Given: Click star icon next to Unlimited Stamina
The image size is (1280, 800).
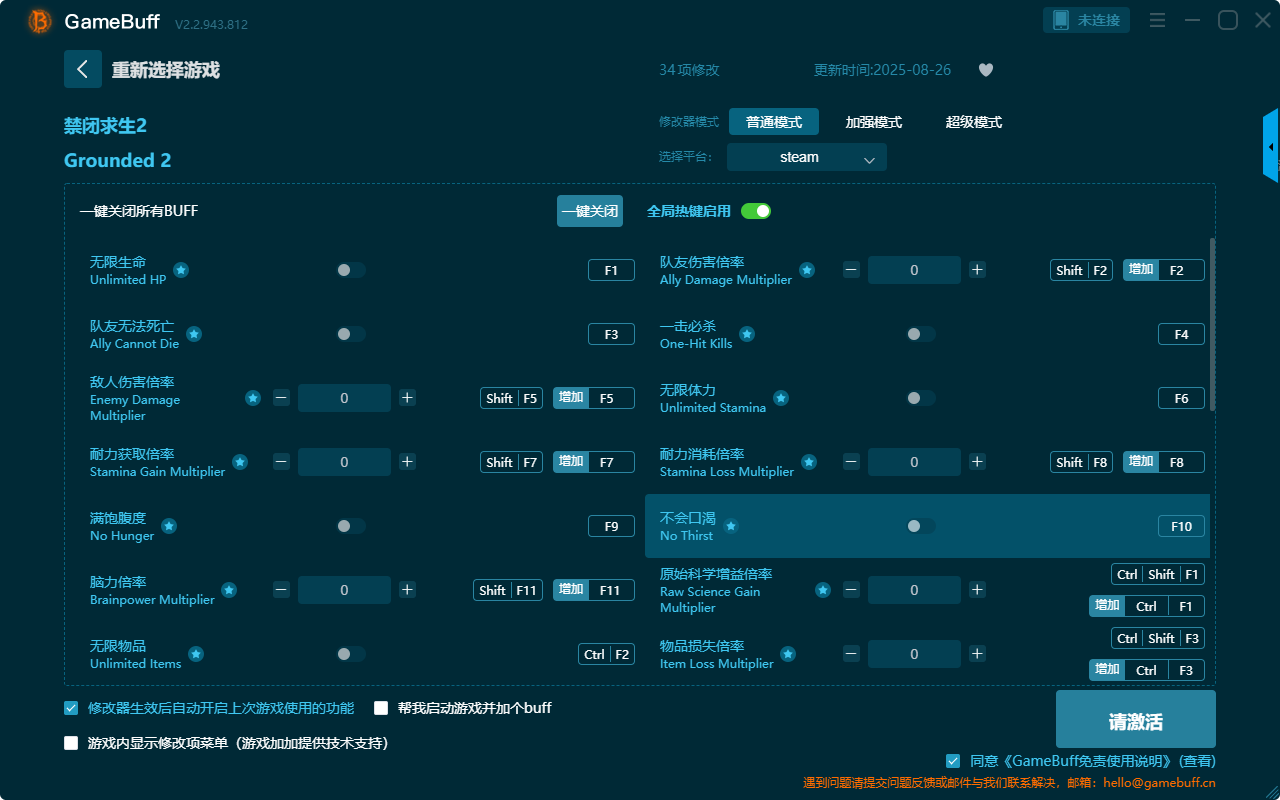Looking at the screenshot, I should [781, 398].
